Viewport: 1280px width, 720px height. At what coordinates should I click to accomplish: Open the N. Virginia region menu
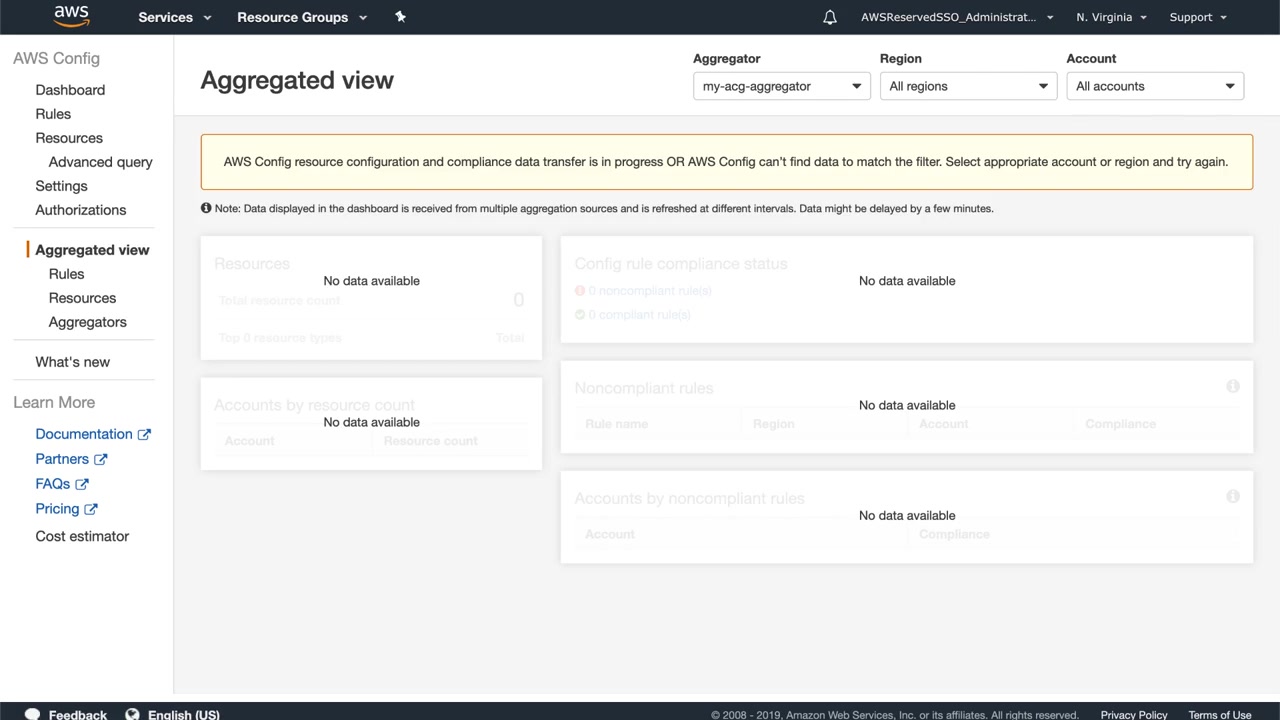click(1111, 17)
